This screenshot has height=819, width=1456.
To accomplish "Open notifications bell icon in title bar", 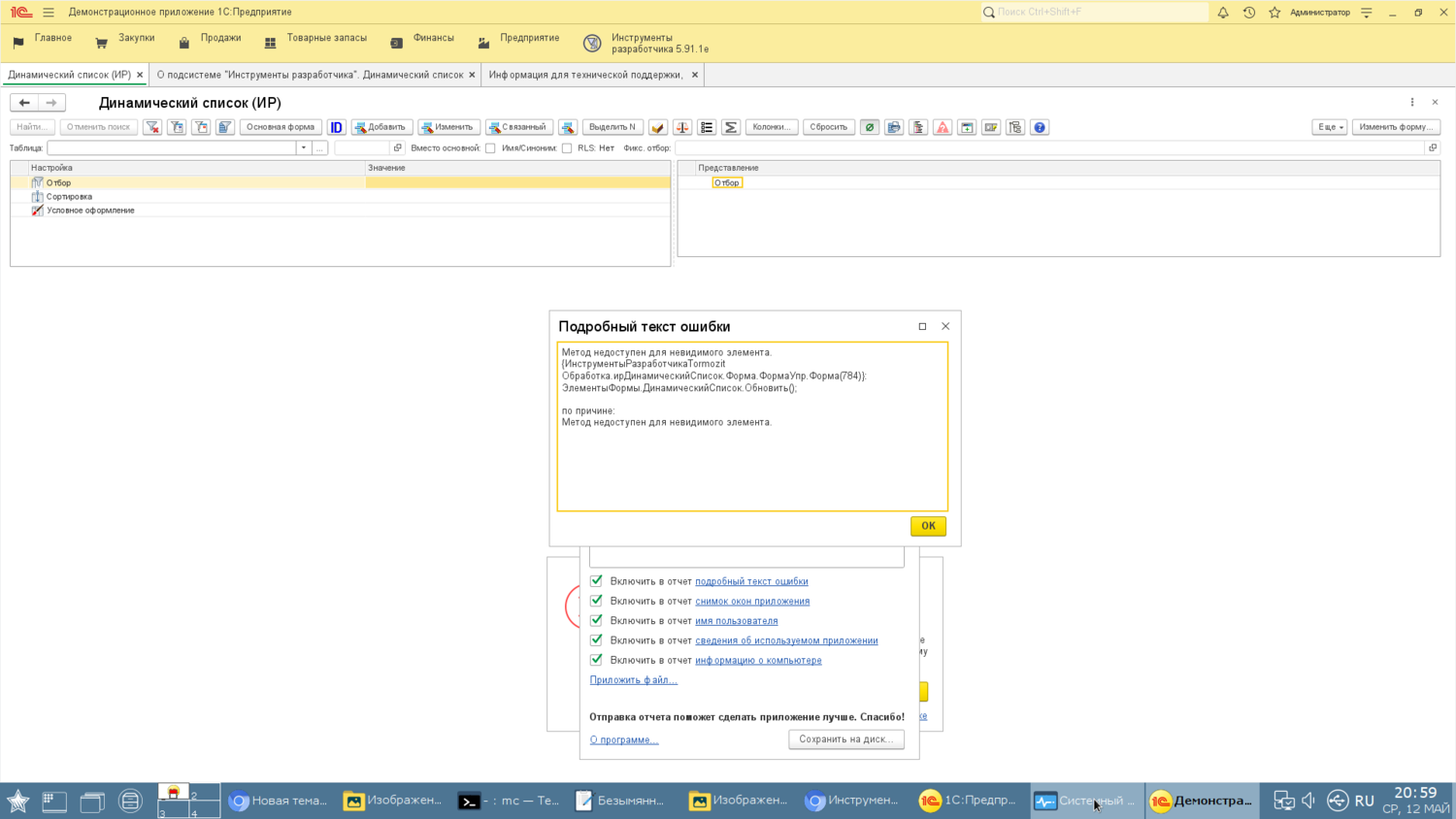I will [1223, 13].
